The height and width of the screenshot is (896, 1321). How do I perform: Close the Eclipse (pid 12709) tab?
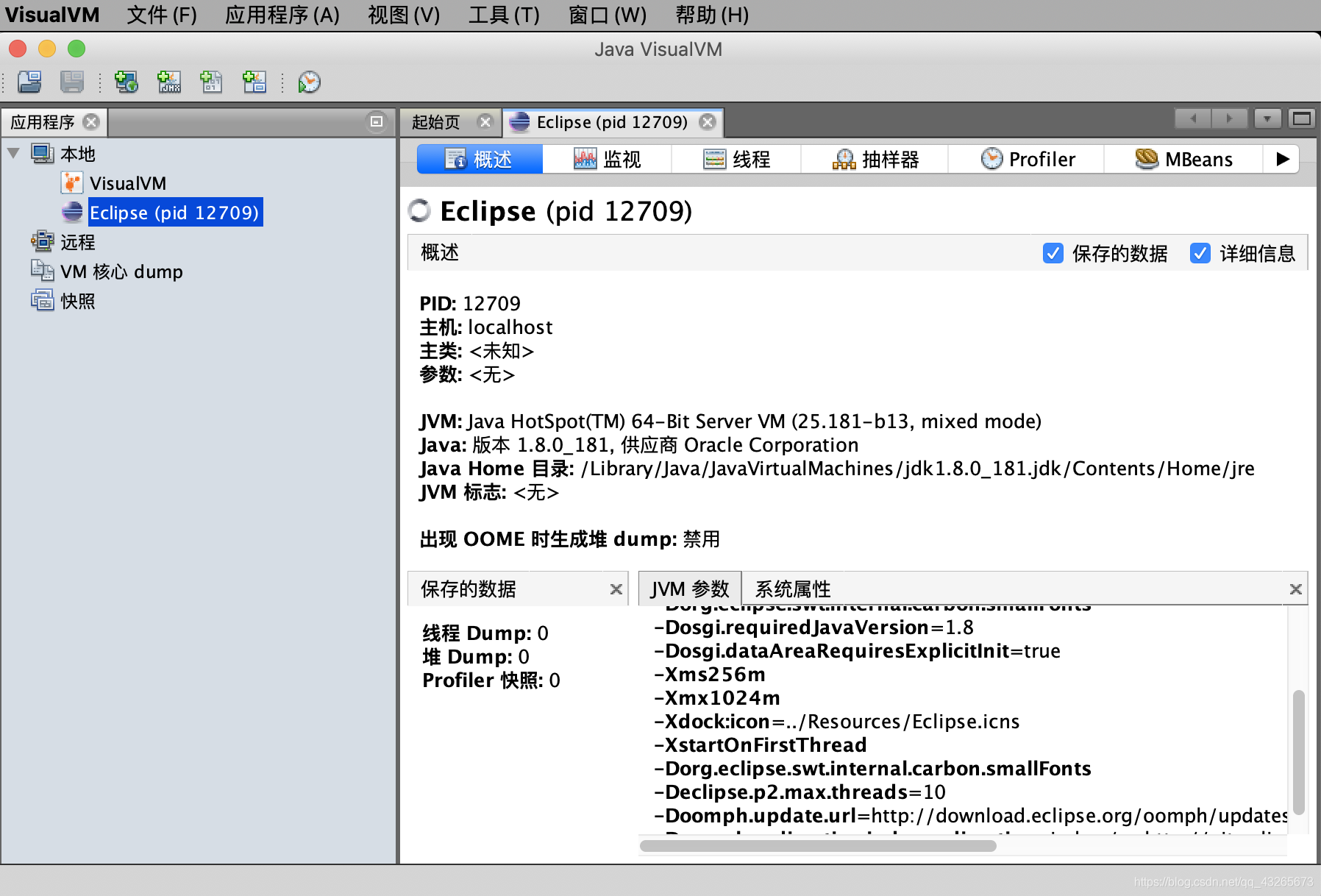pos(708,121)
